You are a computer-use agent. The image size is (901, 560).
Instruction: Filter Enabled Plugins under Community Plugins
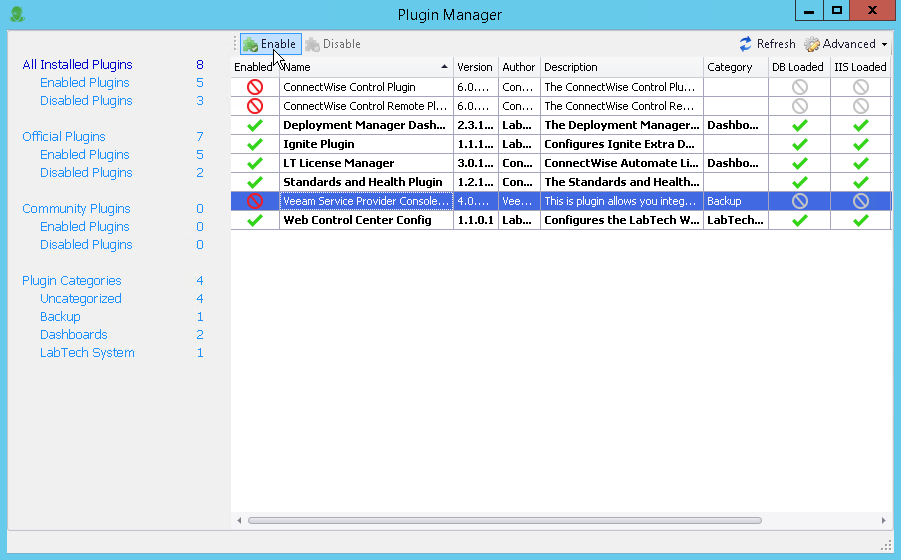[x=84, y=226]
